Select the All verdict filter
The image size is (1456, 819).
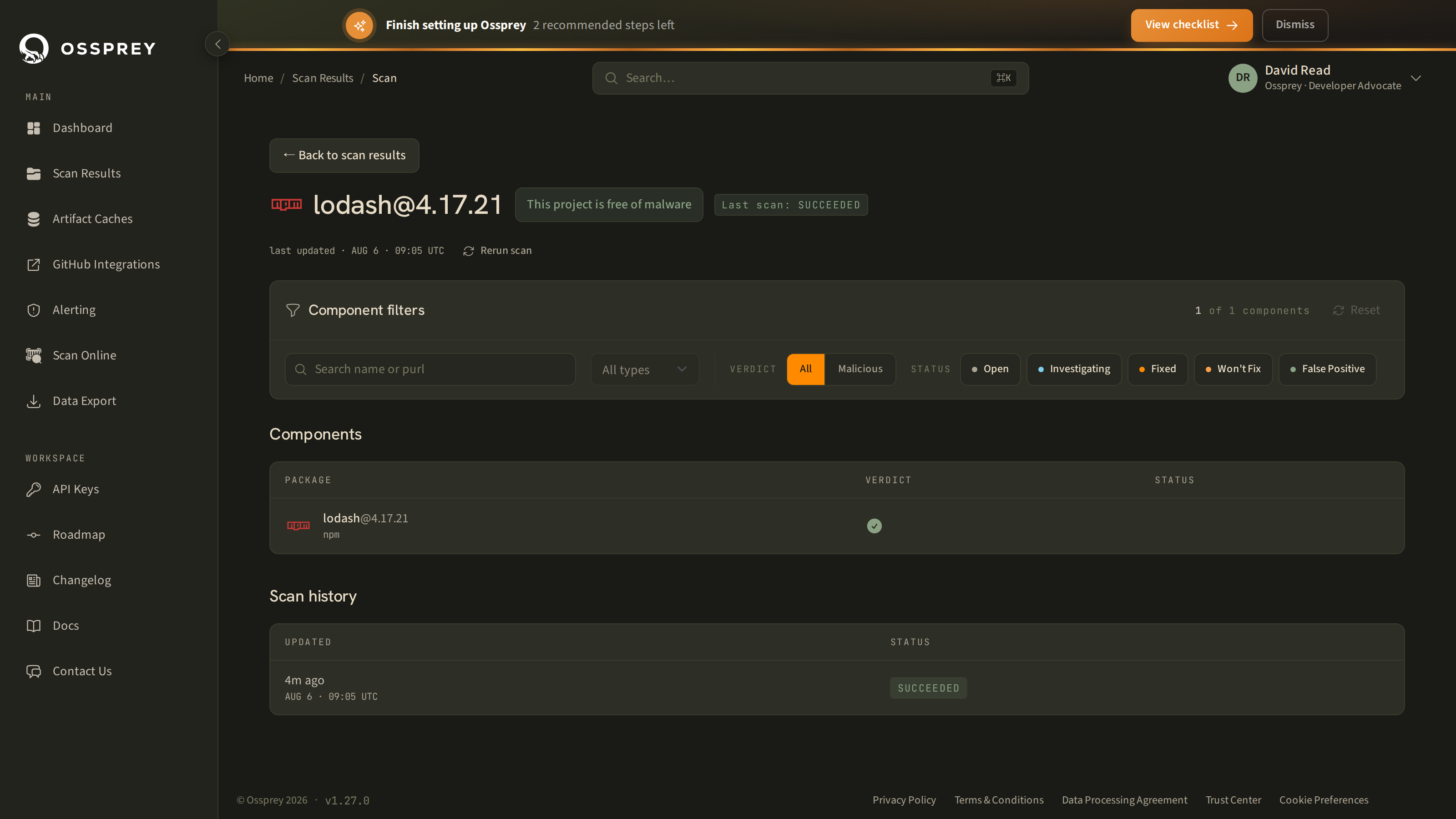coord(805,369)
